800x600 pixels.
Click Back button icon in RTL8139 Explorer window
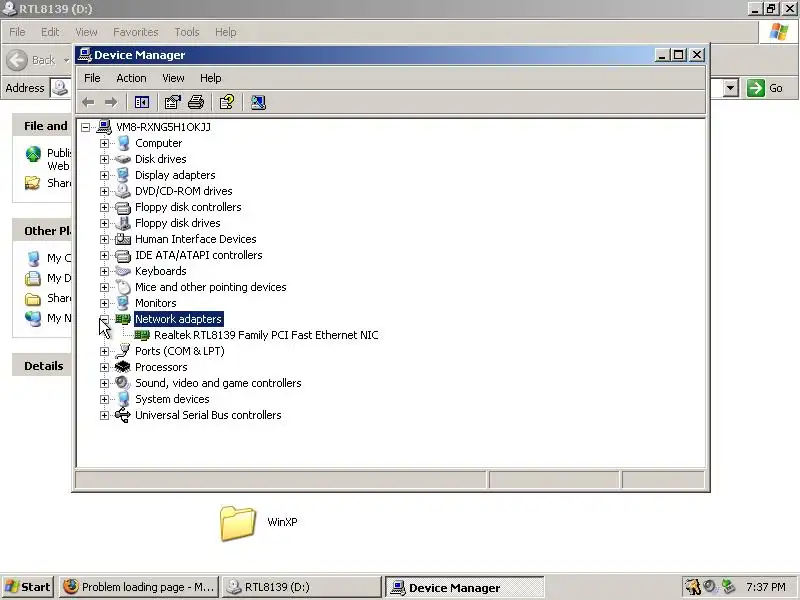coord(17,60)
